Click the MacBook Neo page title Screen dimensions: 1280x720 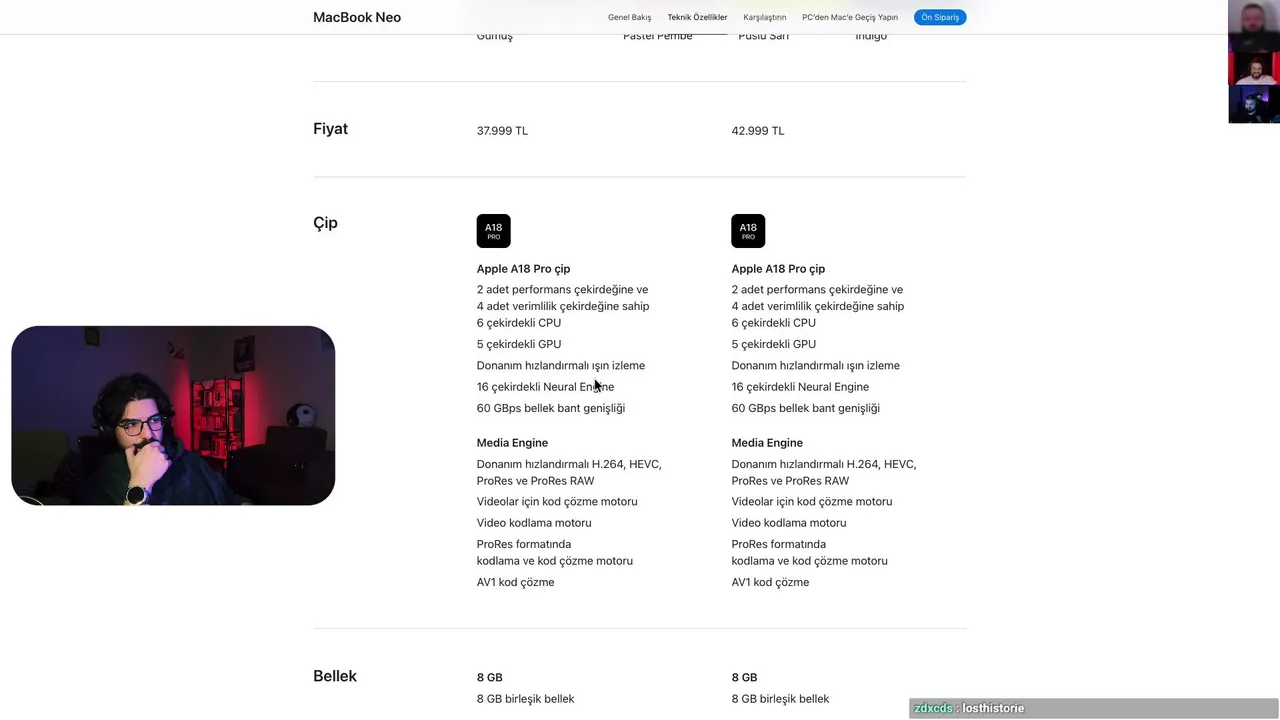click(x=357, y=17)
